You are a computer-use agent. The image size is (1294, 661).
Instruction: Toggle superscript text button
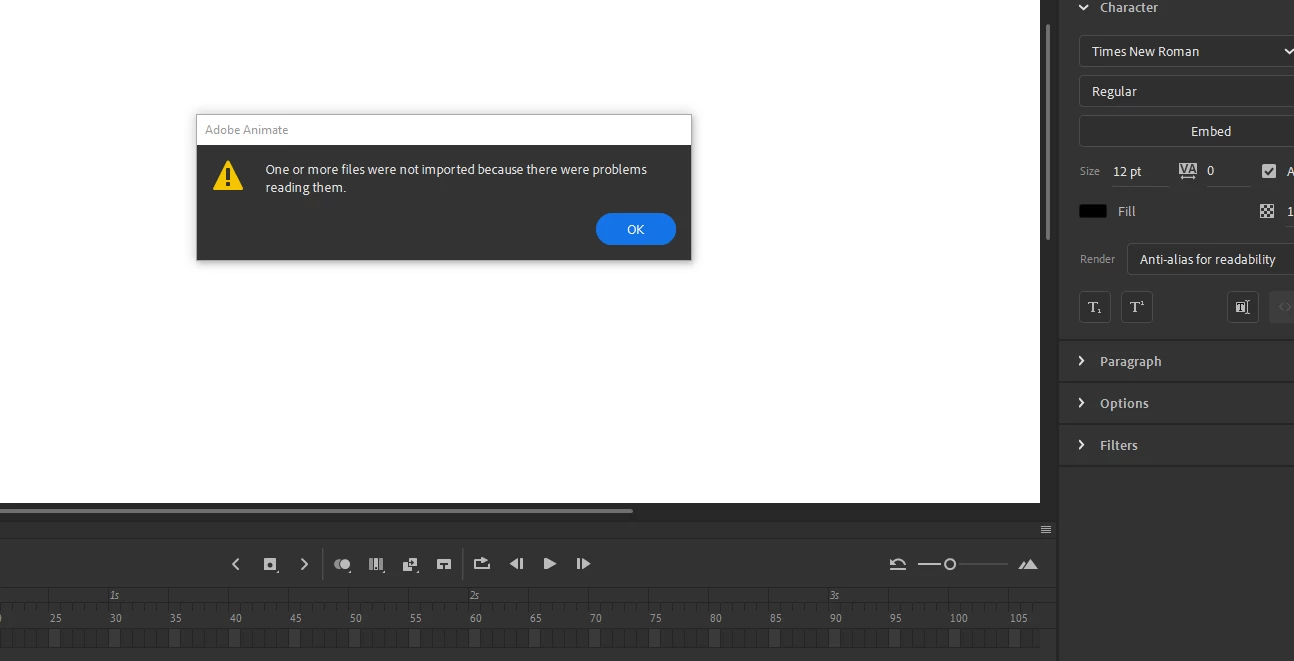point(1137,307)
